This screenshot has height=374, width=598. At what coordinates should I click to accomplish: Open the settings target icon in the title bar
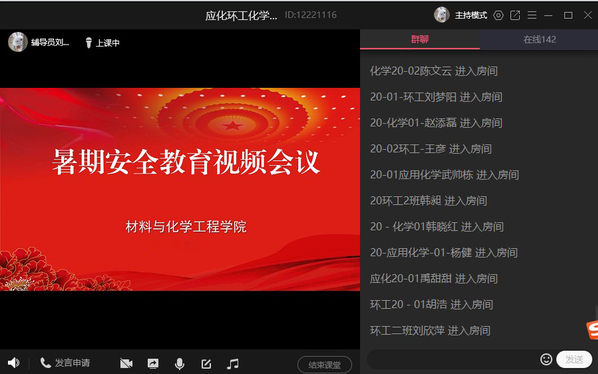(x=498, y=15)
